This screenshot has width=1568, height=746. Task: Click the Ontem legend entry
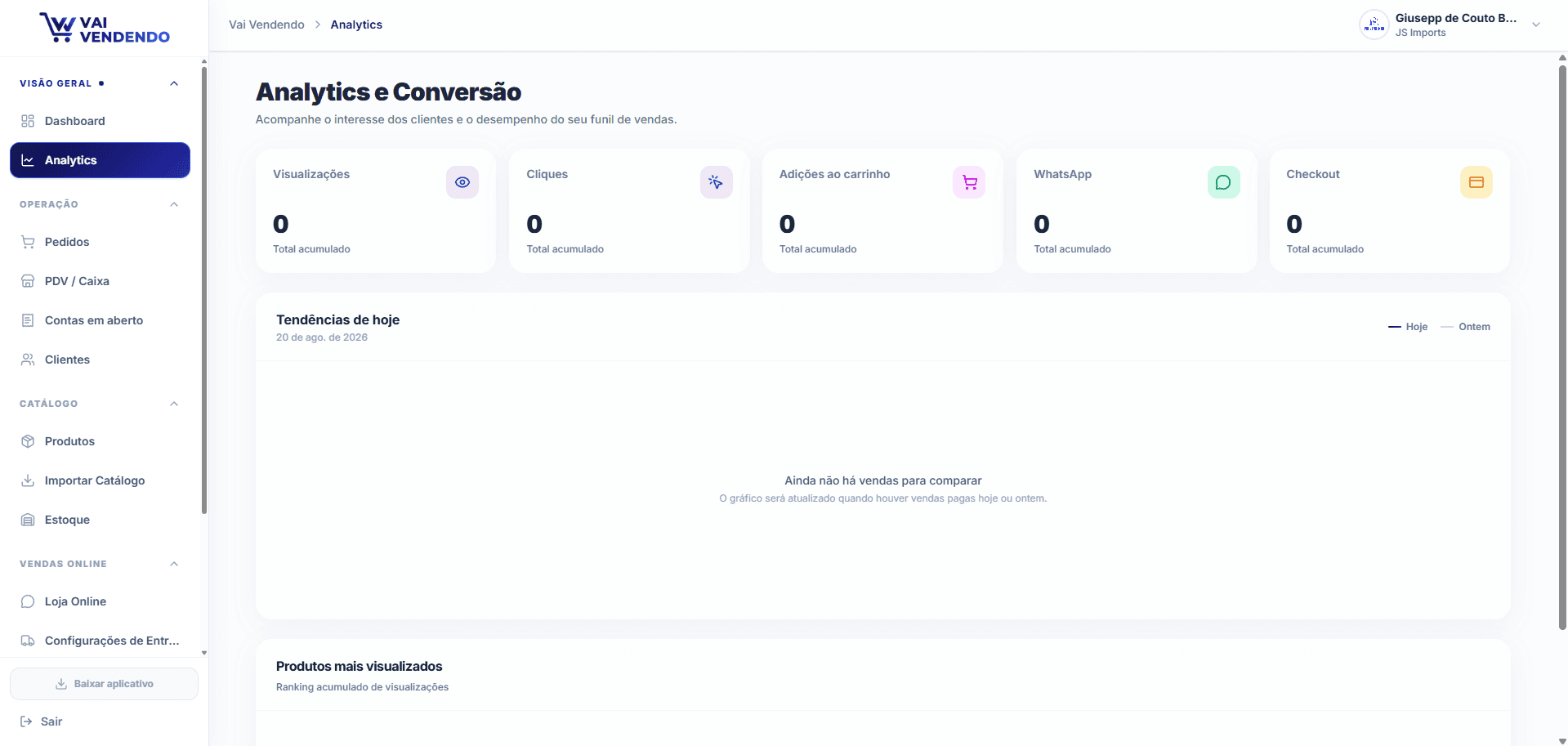(x=1465, y=327)
